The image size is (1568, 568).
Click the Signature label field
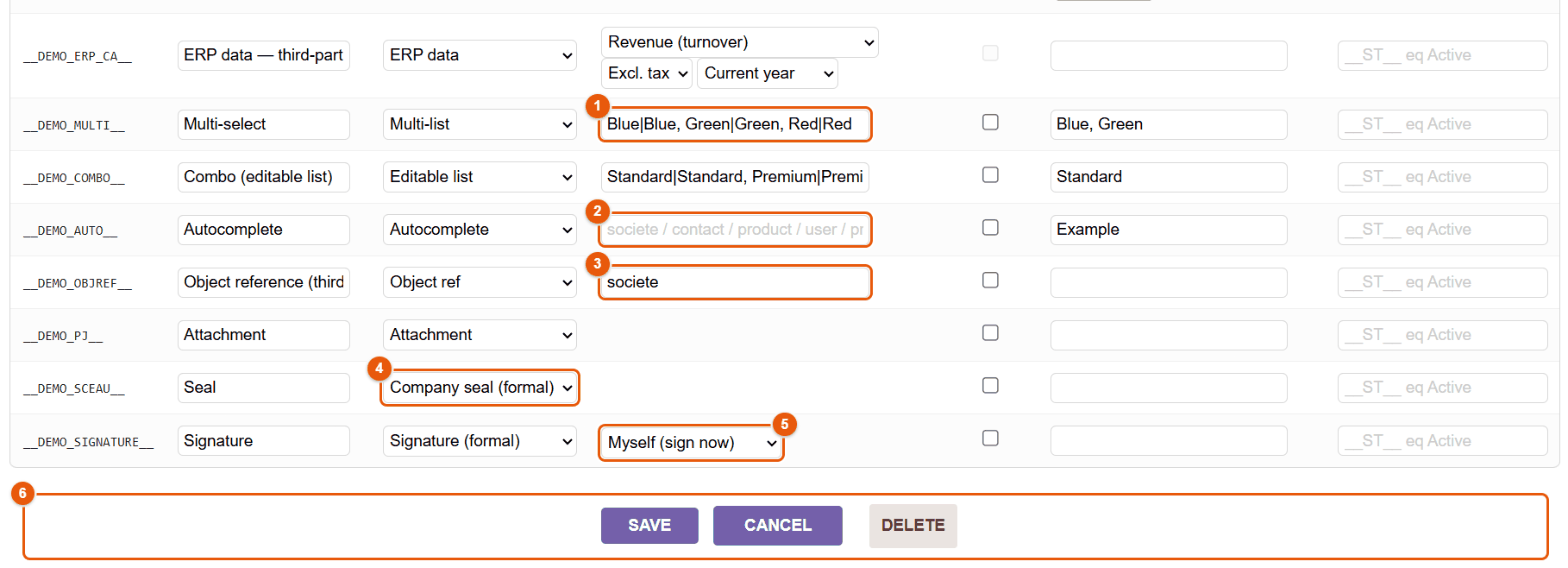tap(263, 440)
